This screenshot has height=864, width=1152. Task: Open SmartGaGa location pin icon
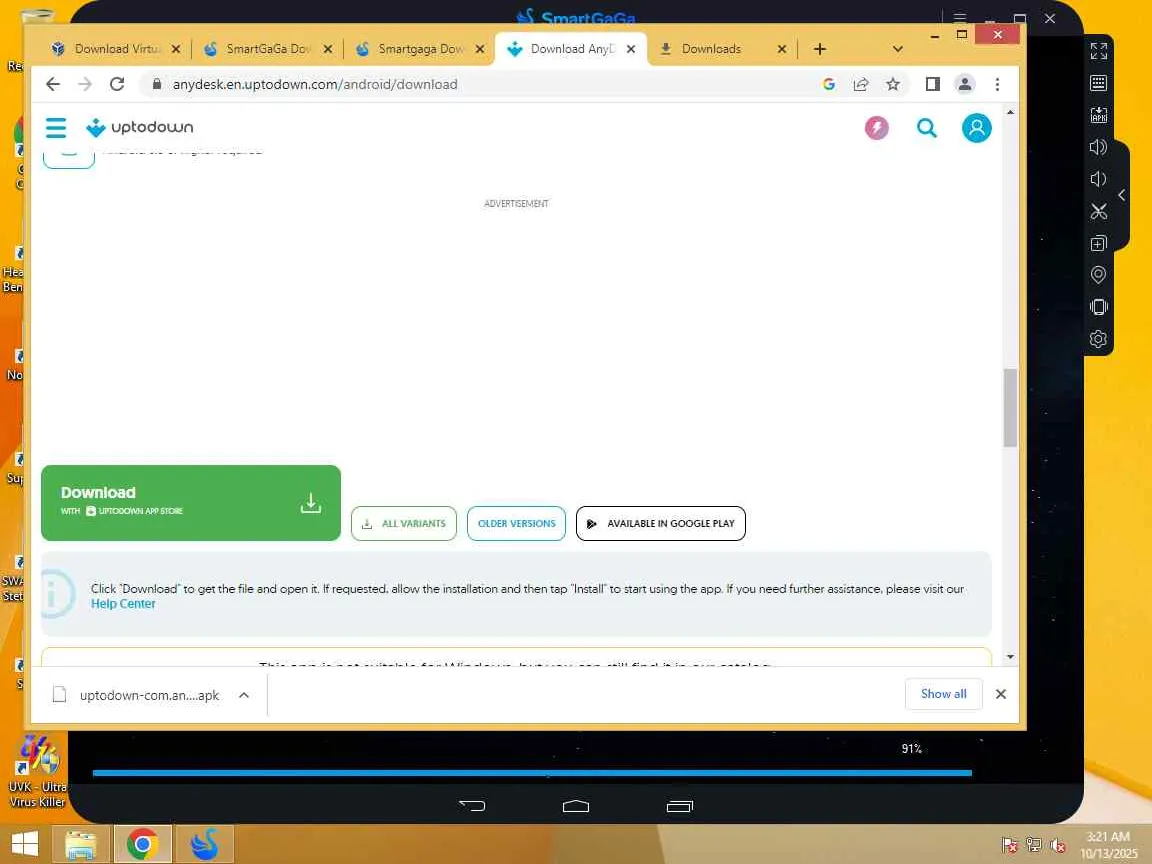[x=1098, y=275]
